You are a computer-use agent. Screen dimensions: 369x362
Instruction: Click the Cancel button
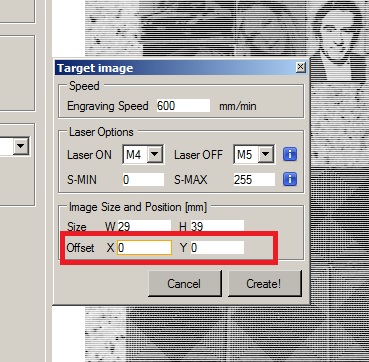point(185,283)
